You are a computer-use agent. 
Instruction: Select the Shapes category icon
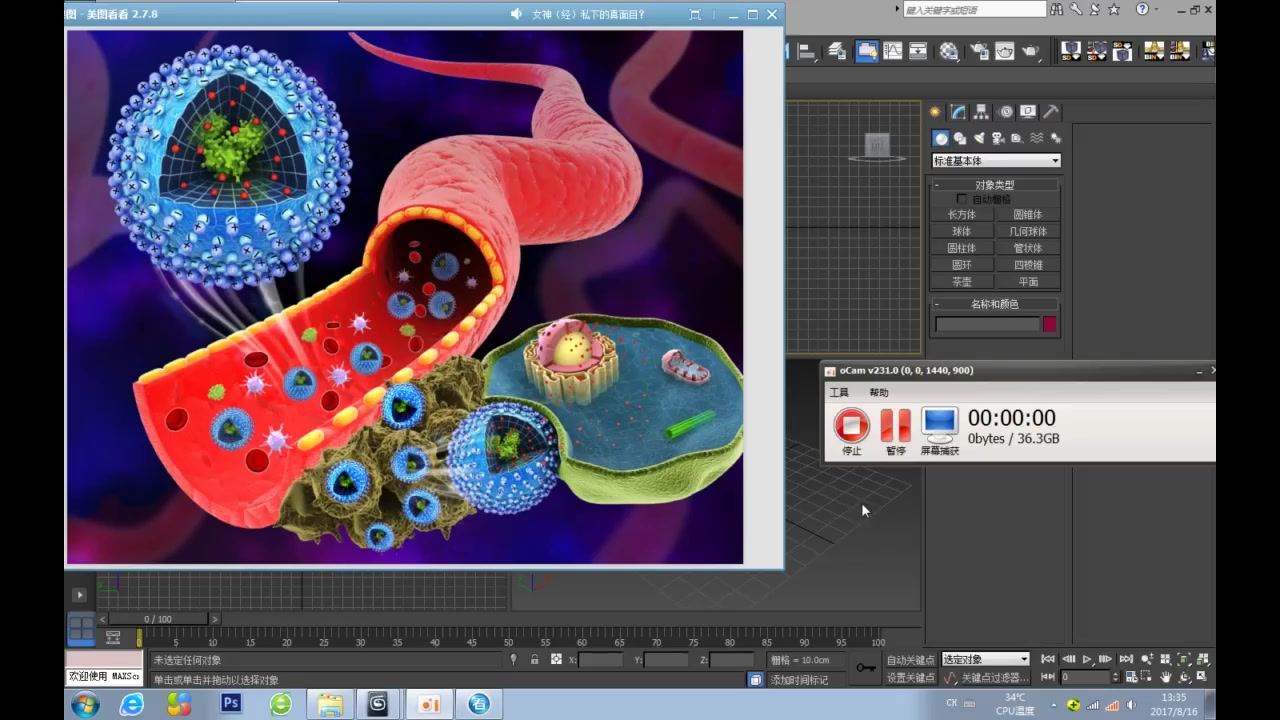pos(960,138)
